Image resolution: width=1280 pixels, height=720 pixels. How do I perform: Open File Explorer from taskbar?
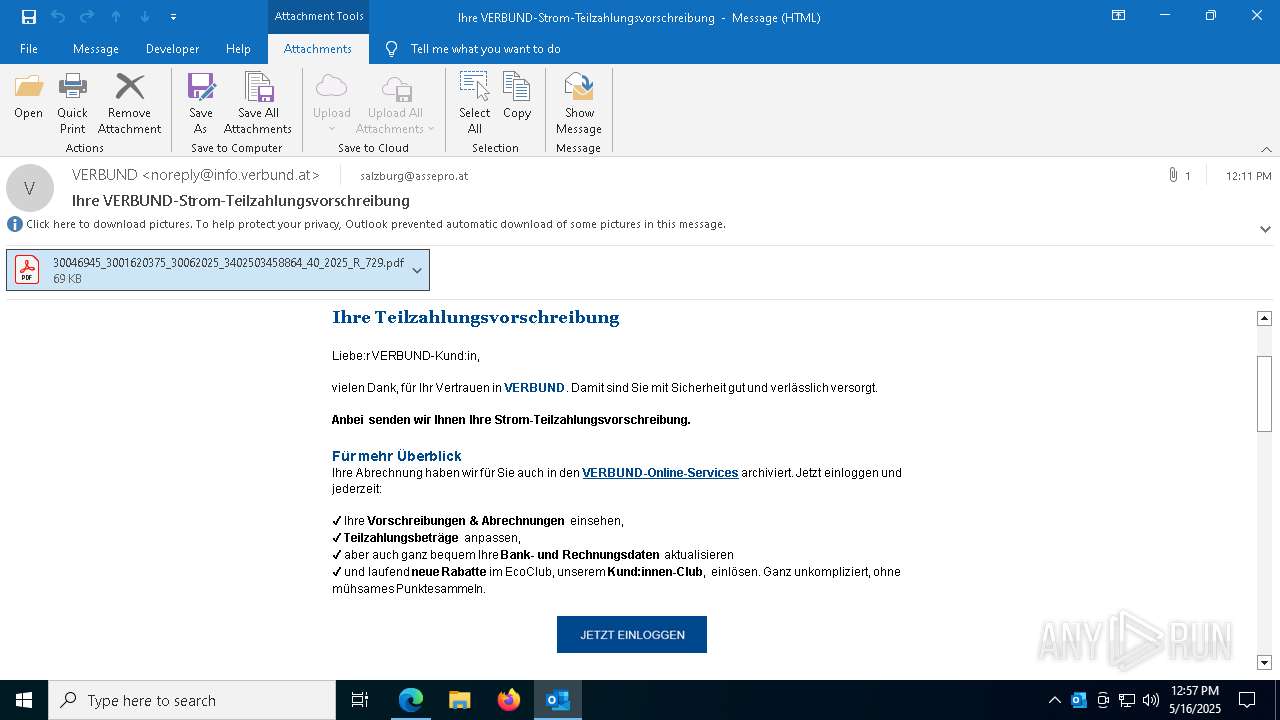pos(460,700)
